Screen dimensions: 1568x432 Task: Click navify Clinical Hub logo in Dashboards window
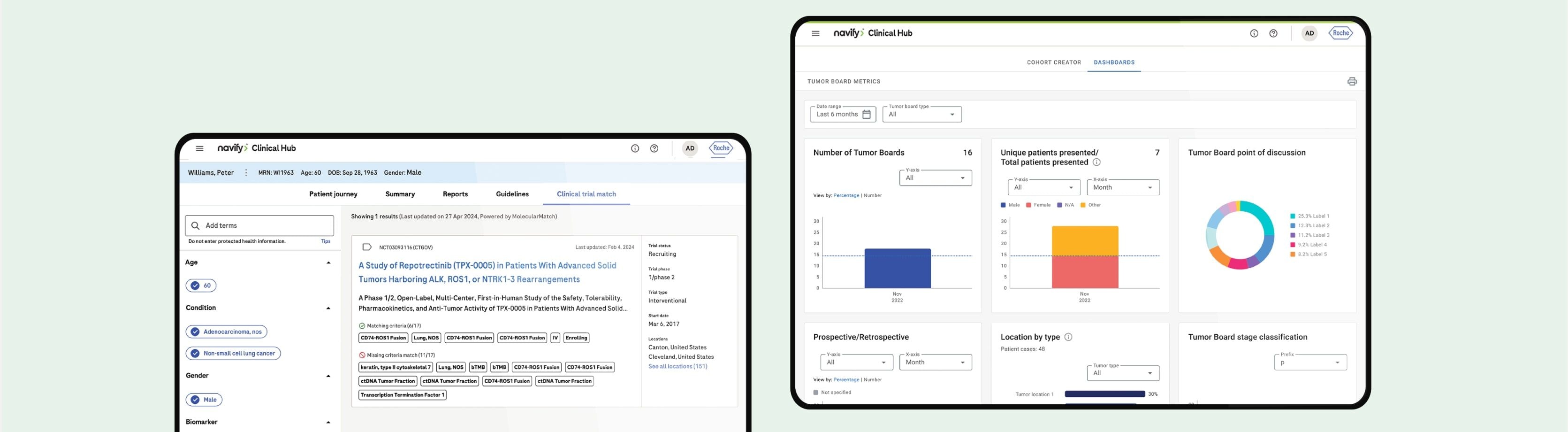(873, 33)
